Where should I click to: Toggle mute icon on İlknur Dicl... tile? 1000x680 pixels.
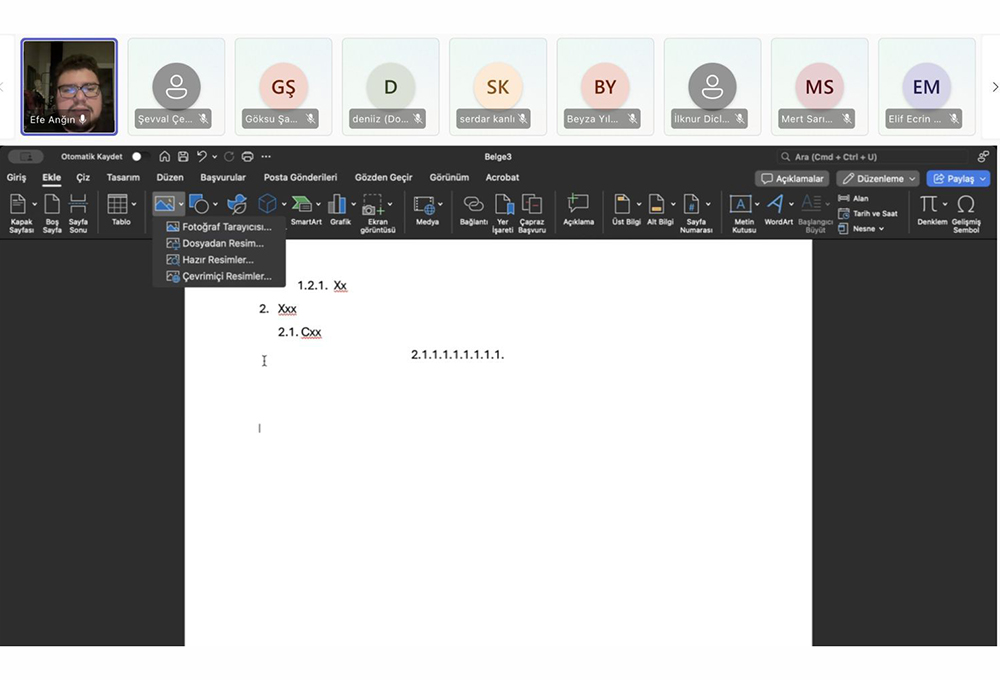point(739,119)
